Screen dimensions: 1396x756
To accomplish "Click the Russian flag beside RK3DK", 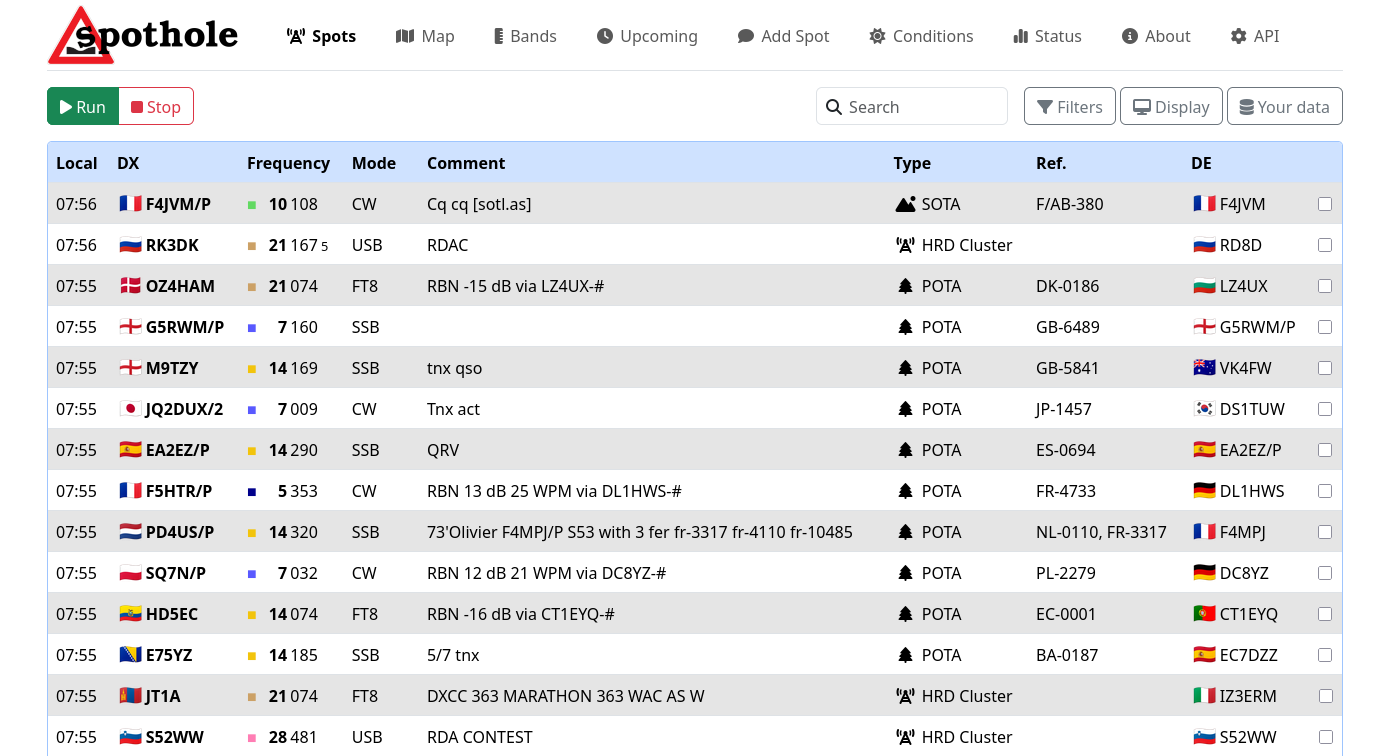I will pyautogui.click(x=130, y=245).
